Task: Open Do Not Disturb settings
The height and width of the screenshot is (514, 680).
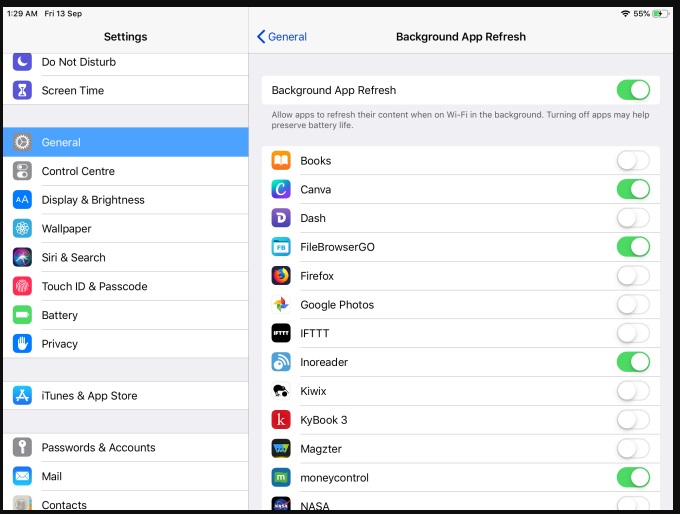Action: tap(126, 63)
